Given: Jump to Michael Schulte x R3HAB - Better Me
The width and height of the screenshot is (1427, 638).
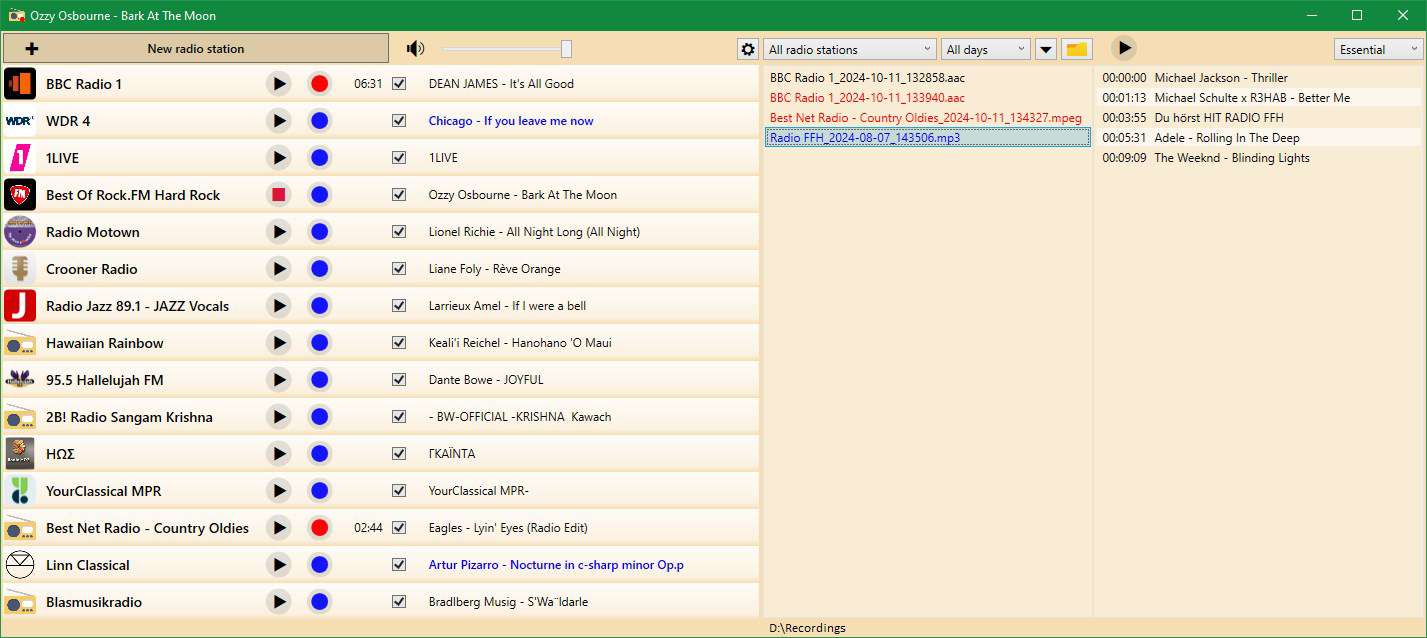Looking at the screenshot, I should [x=1258, y=98].
